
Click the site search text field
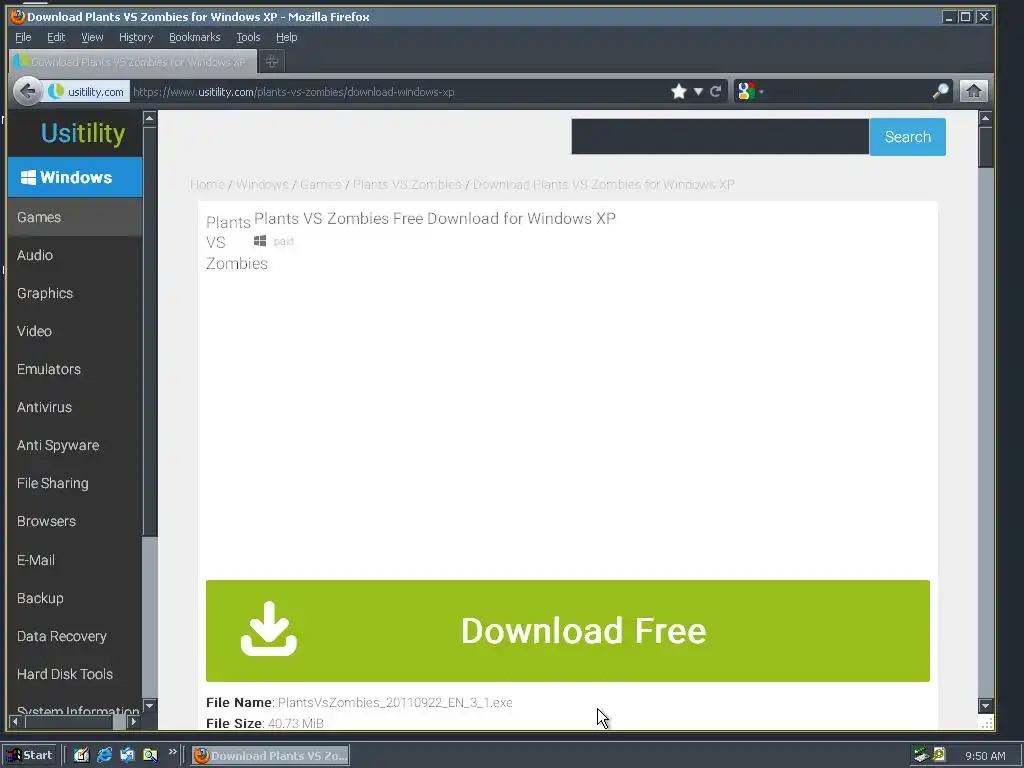(720, 136)
